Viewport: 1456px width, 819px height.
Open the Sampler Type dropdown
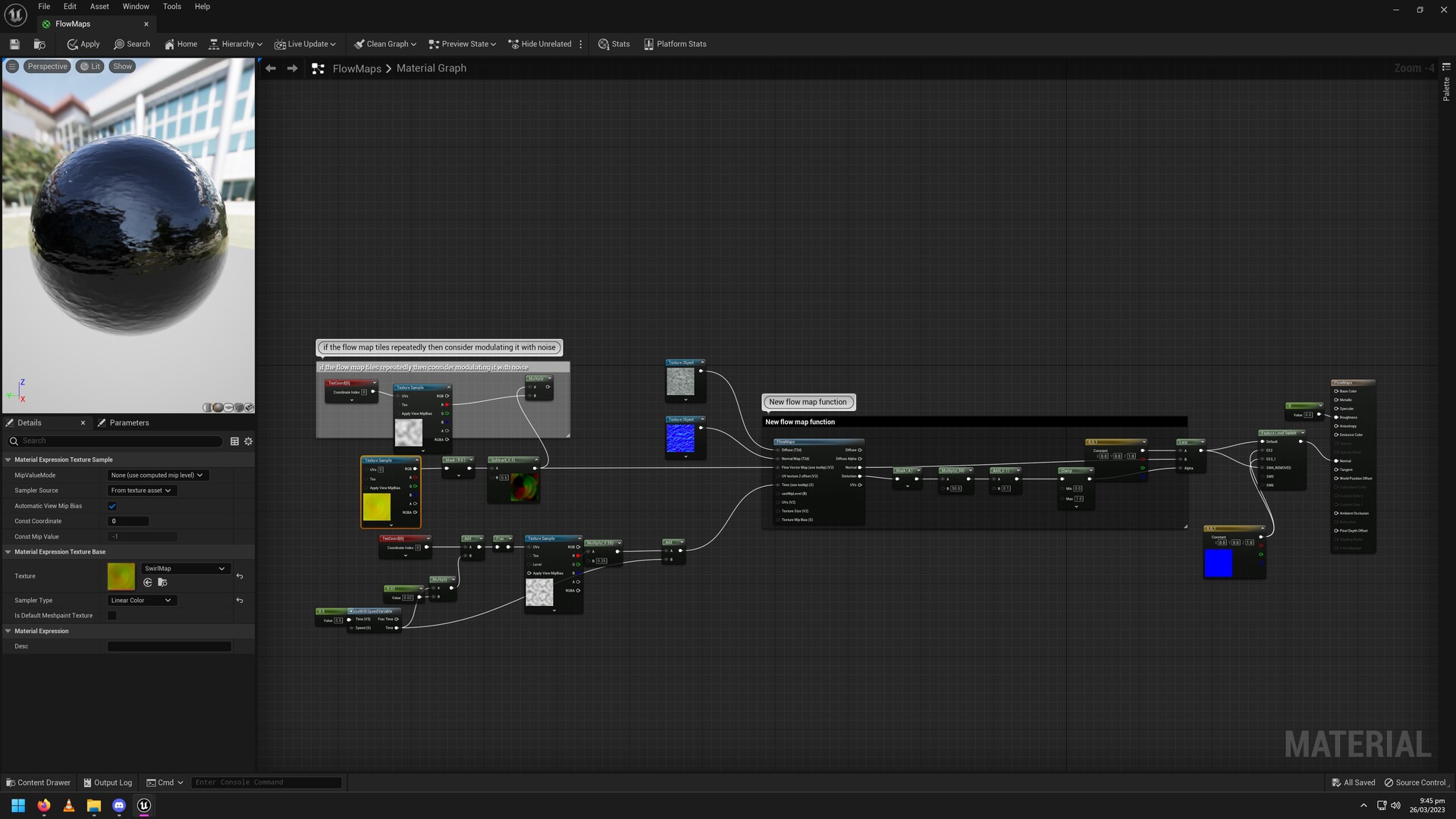click(x=141, y=600)
